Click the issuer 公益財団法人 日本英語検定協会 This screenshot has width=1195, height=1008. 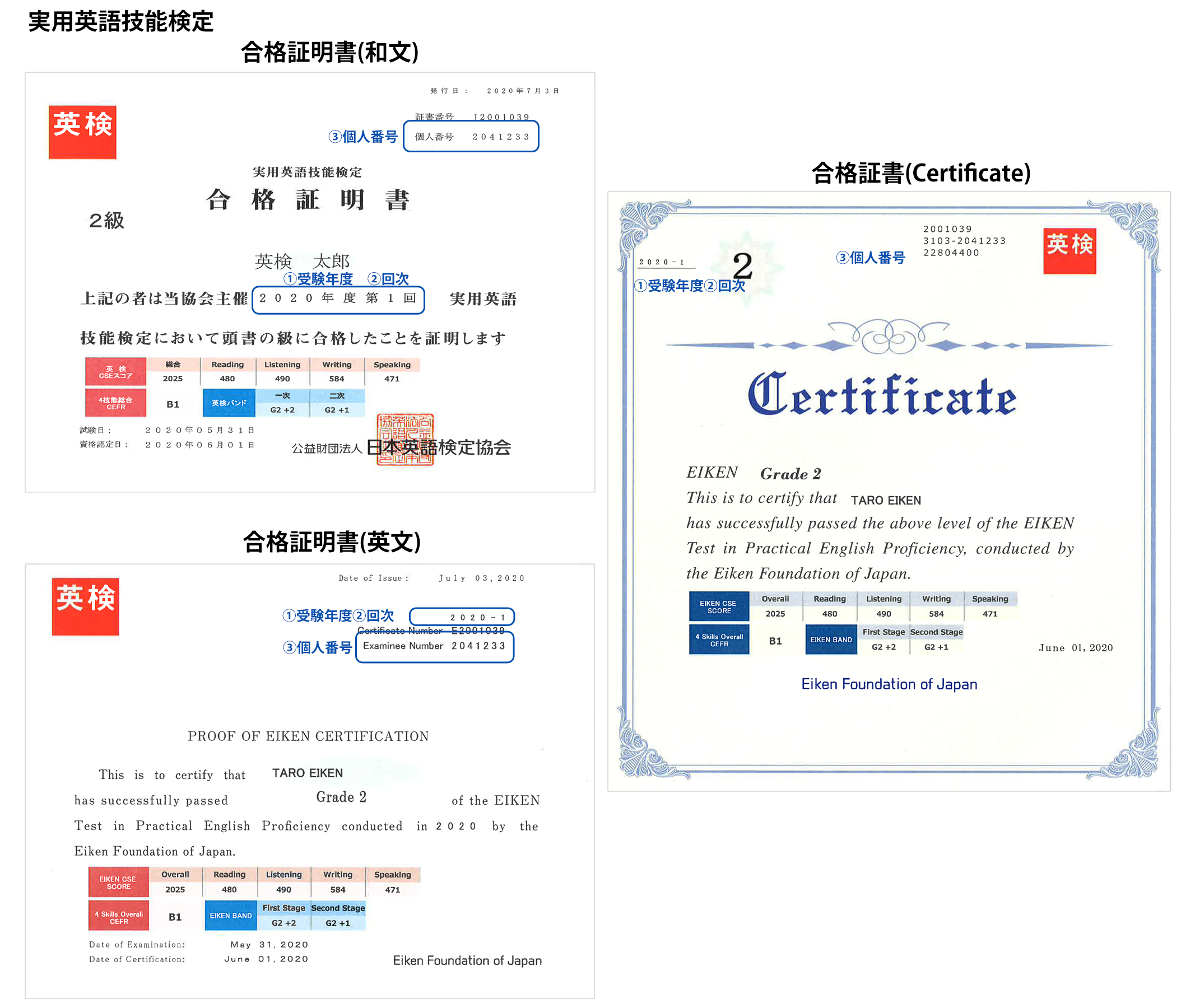pyautogui.click(x=401, y=447)
